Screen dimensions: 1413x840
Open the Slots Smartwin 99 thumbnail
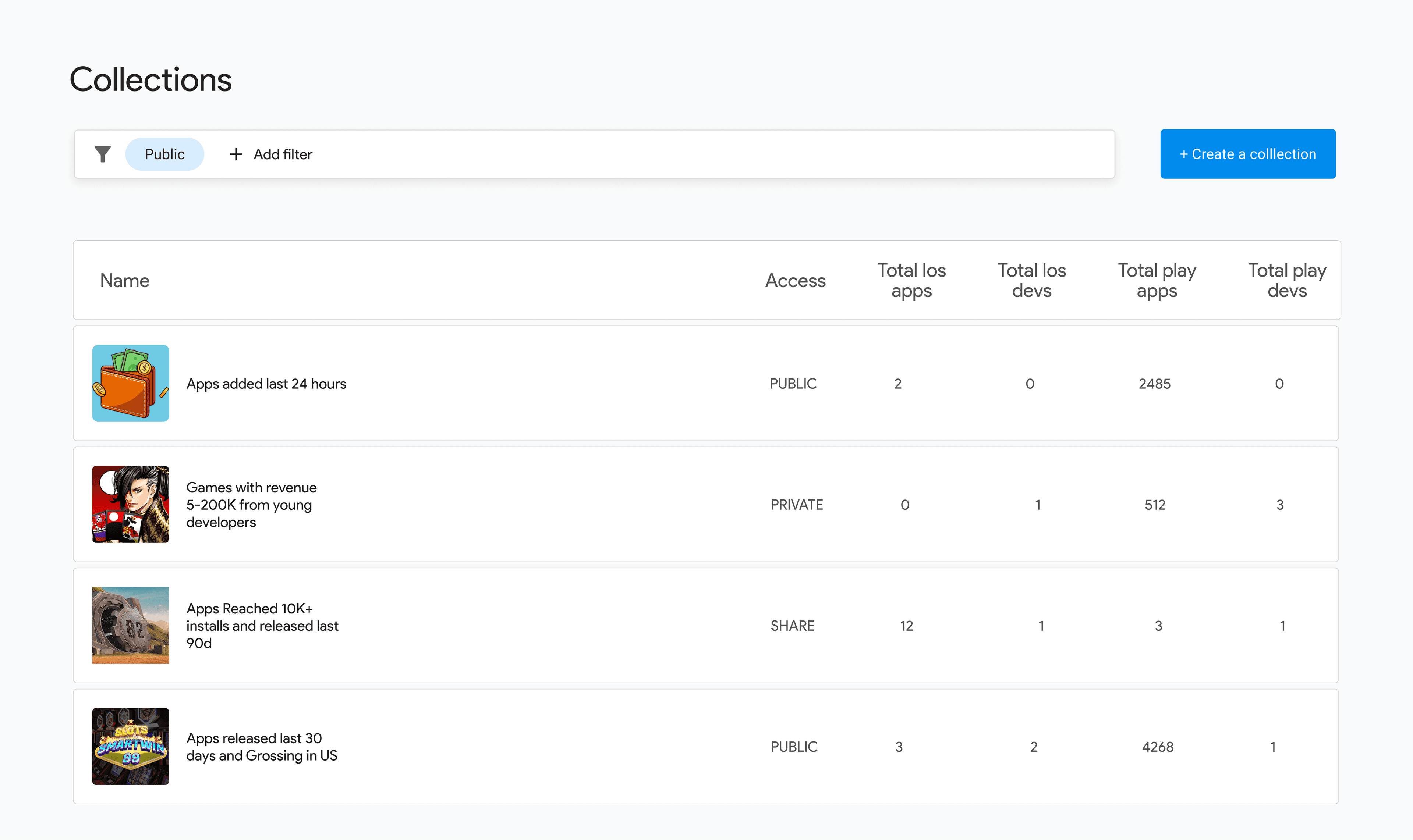click(130, 746)
